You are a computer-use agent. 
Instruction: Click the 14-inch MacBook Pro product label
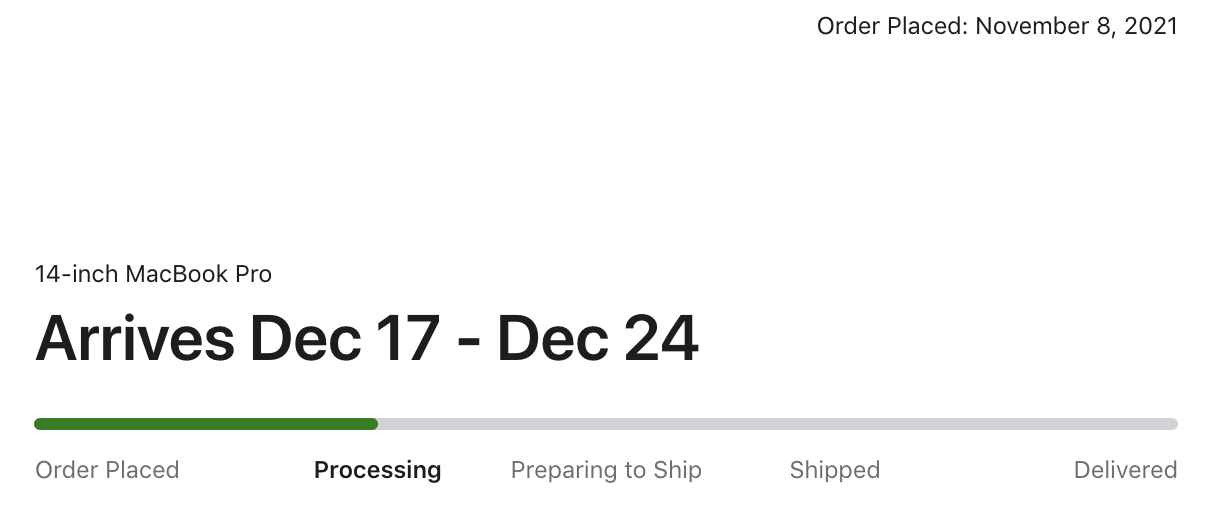click(x=153, y=274)
